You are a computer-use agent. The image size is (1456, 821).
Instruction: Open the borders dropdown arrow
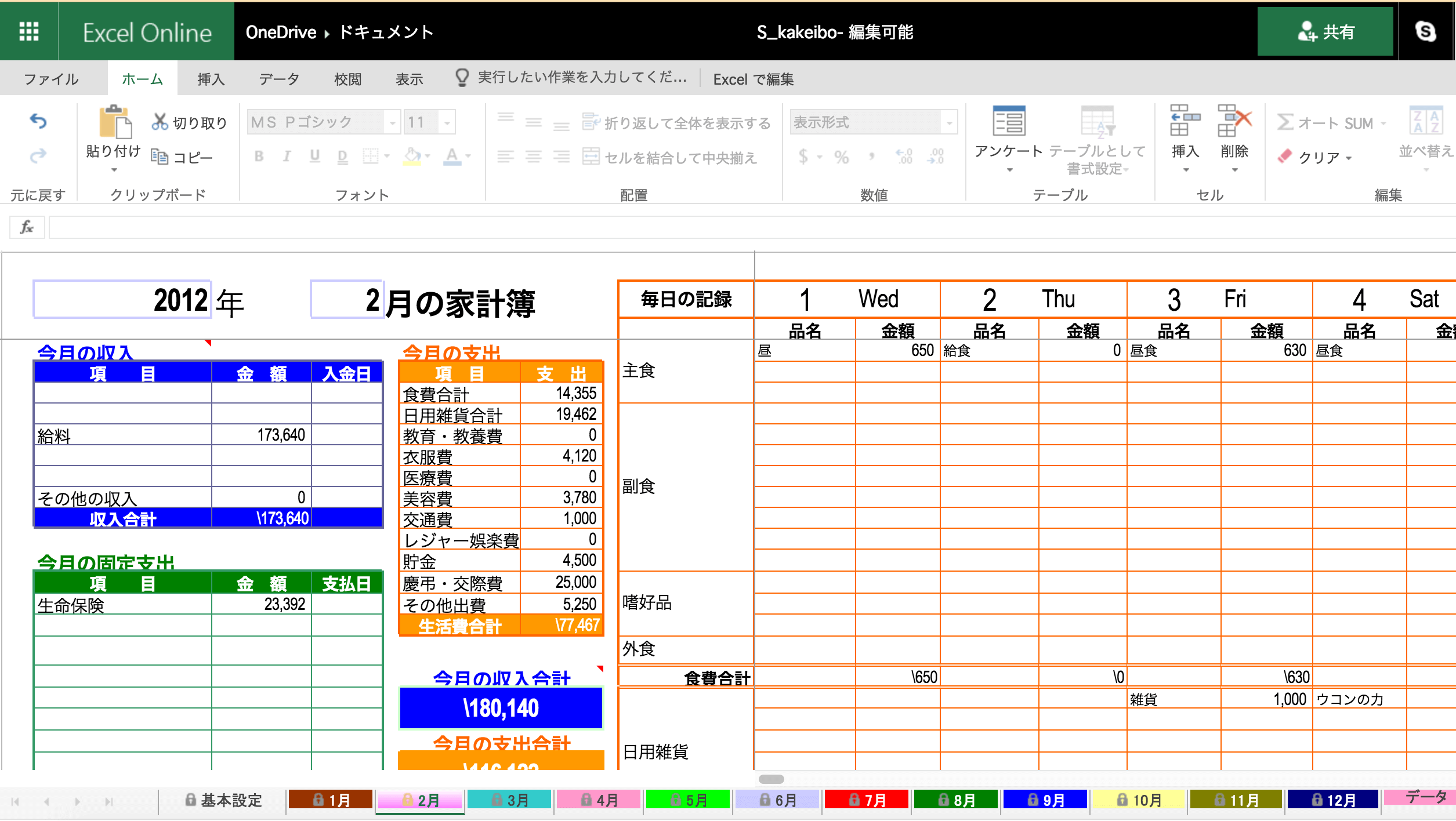click(387, 157)
